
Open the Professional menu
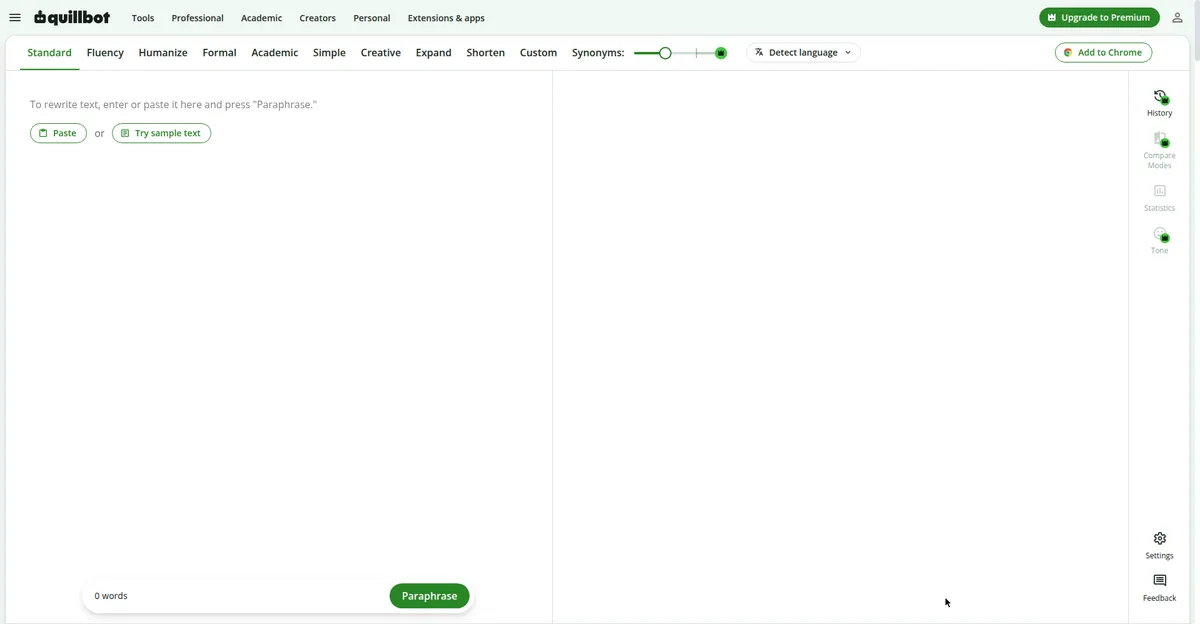point(197,18)
